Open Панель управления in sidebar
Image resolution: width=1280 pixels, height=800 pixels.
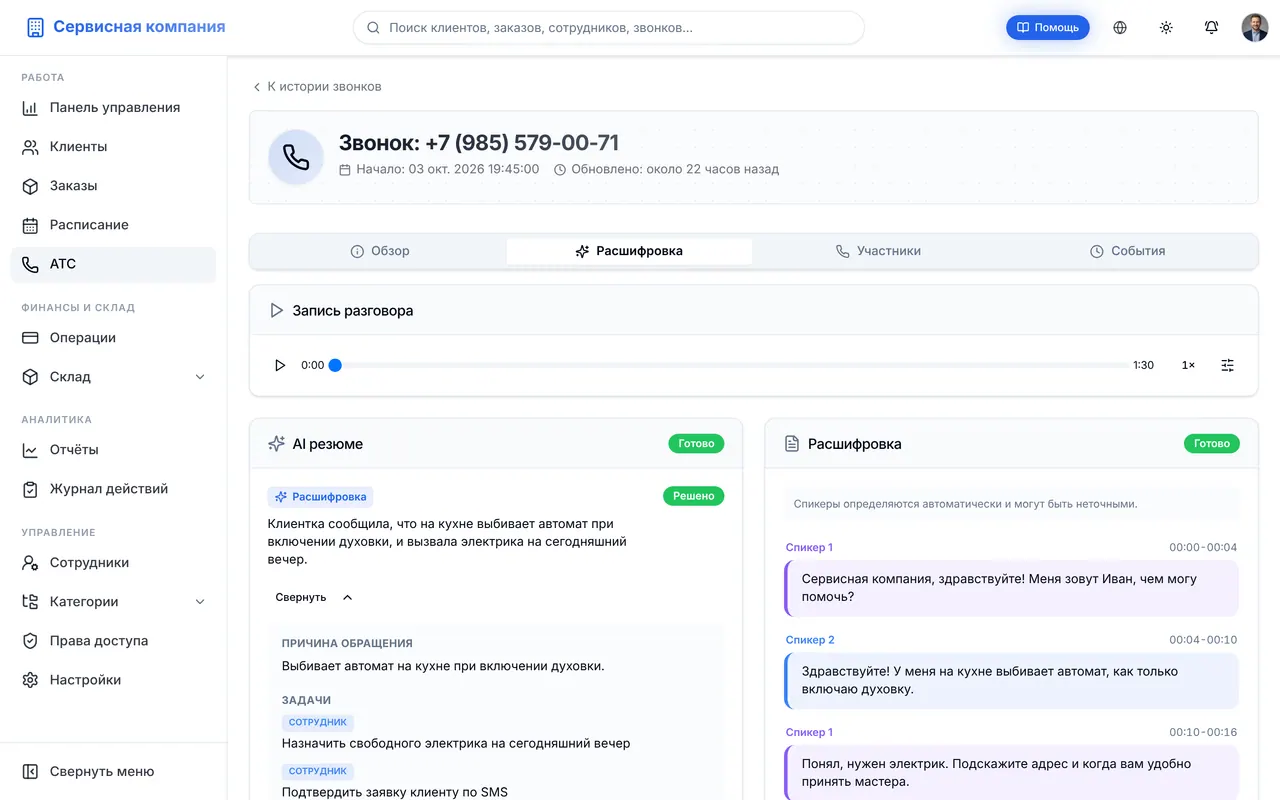click(113, 108)
